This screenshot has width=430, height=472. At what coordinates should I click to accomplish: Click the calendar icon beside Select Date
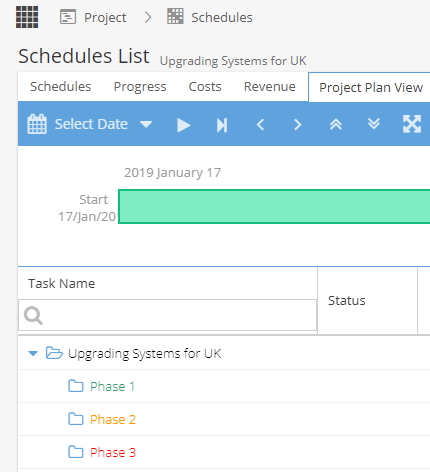point(37,124)
